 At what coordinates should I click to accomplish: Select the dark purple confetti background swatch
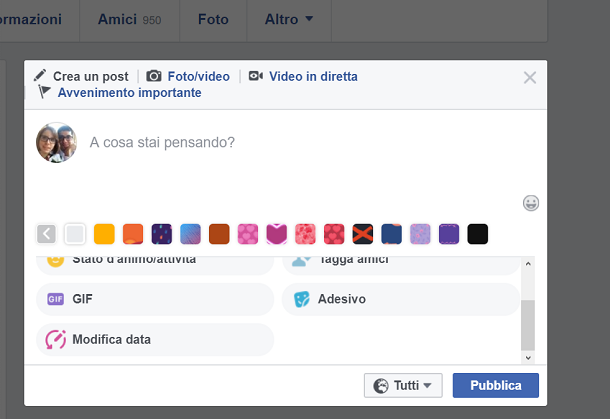(162, 234)
